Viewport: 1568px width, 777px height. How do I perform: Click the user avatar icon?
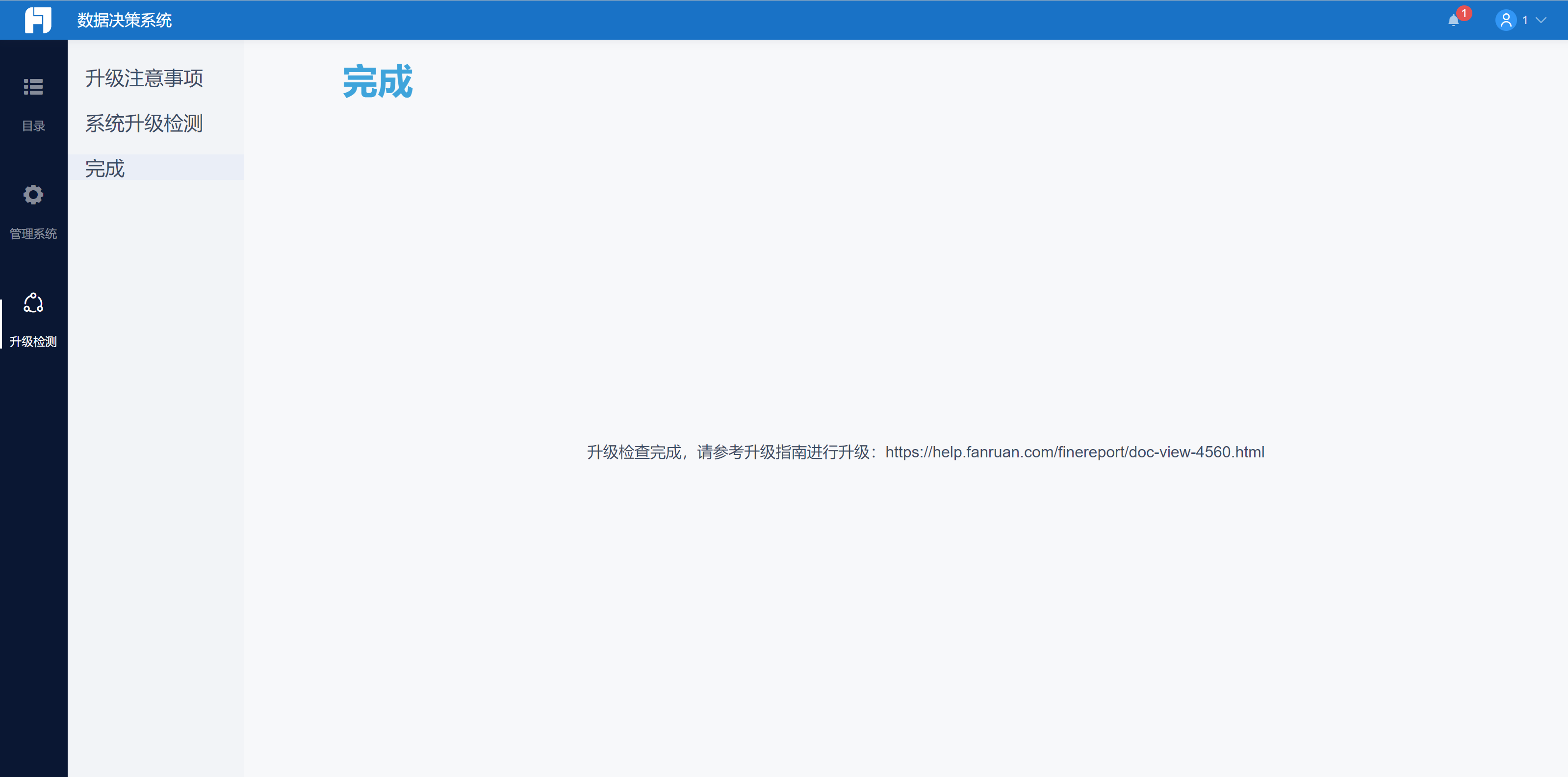[1505, 20]
